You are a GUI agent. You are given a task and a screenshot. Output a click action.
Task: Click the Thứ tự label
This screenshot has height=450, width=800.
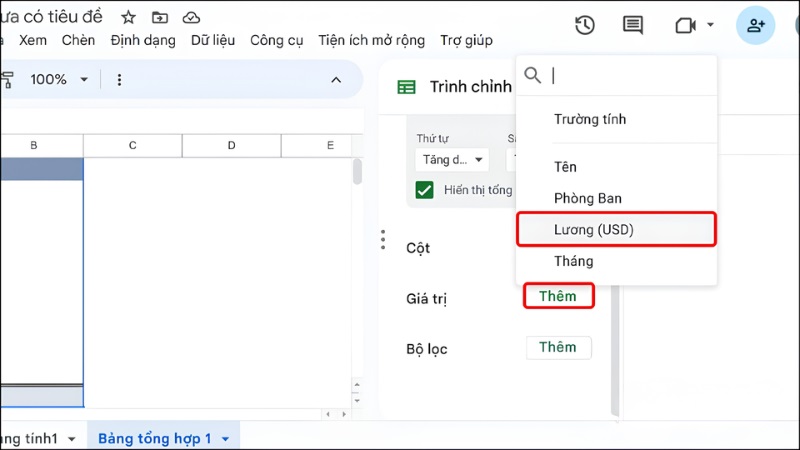point(433,139)
